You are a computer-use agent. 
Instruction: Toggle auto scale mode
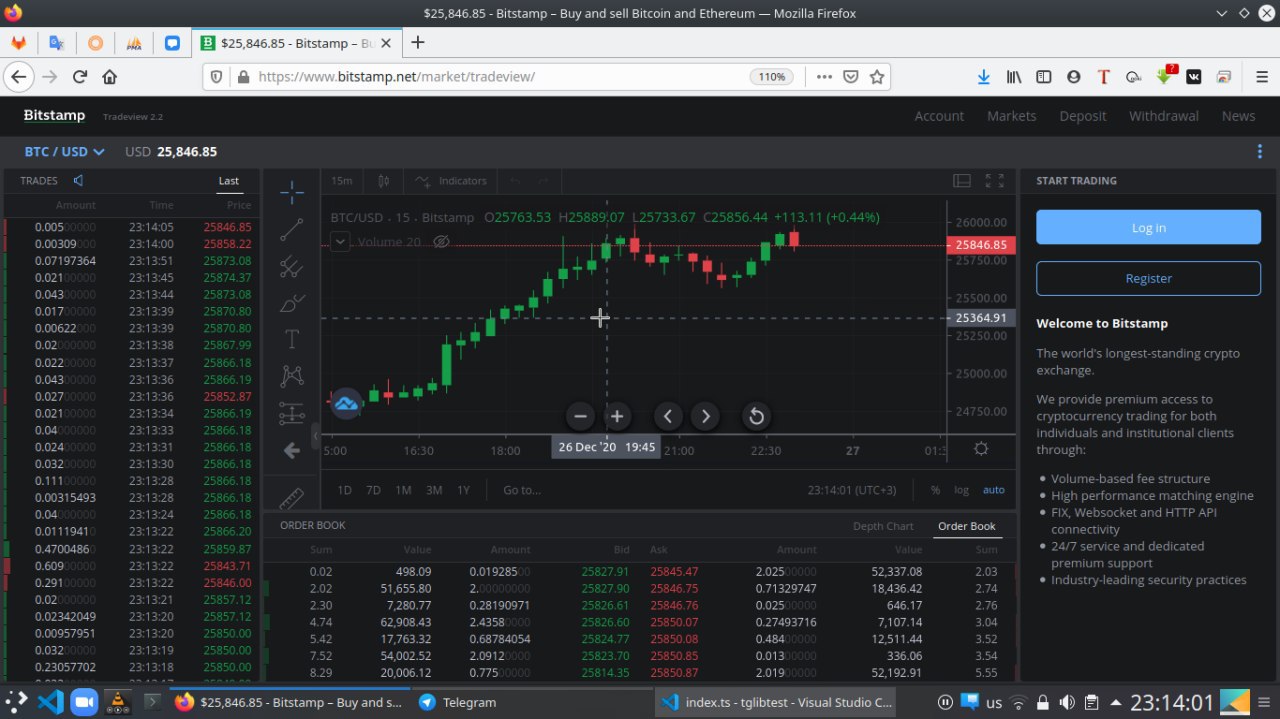[993, 490]
